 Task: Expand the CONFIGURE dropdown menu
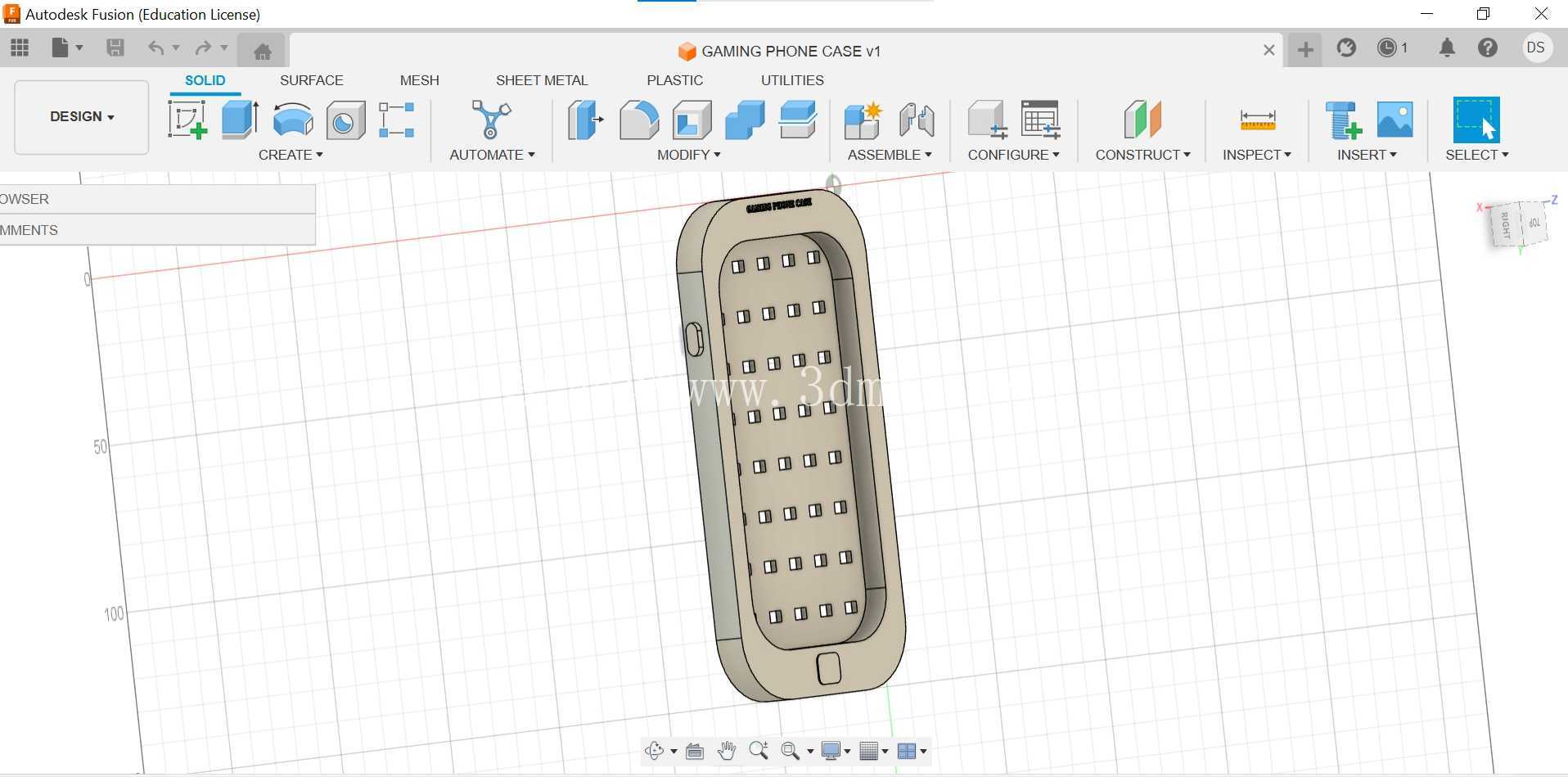1014,155
